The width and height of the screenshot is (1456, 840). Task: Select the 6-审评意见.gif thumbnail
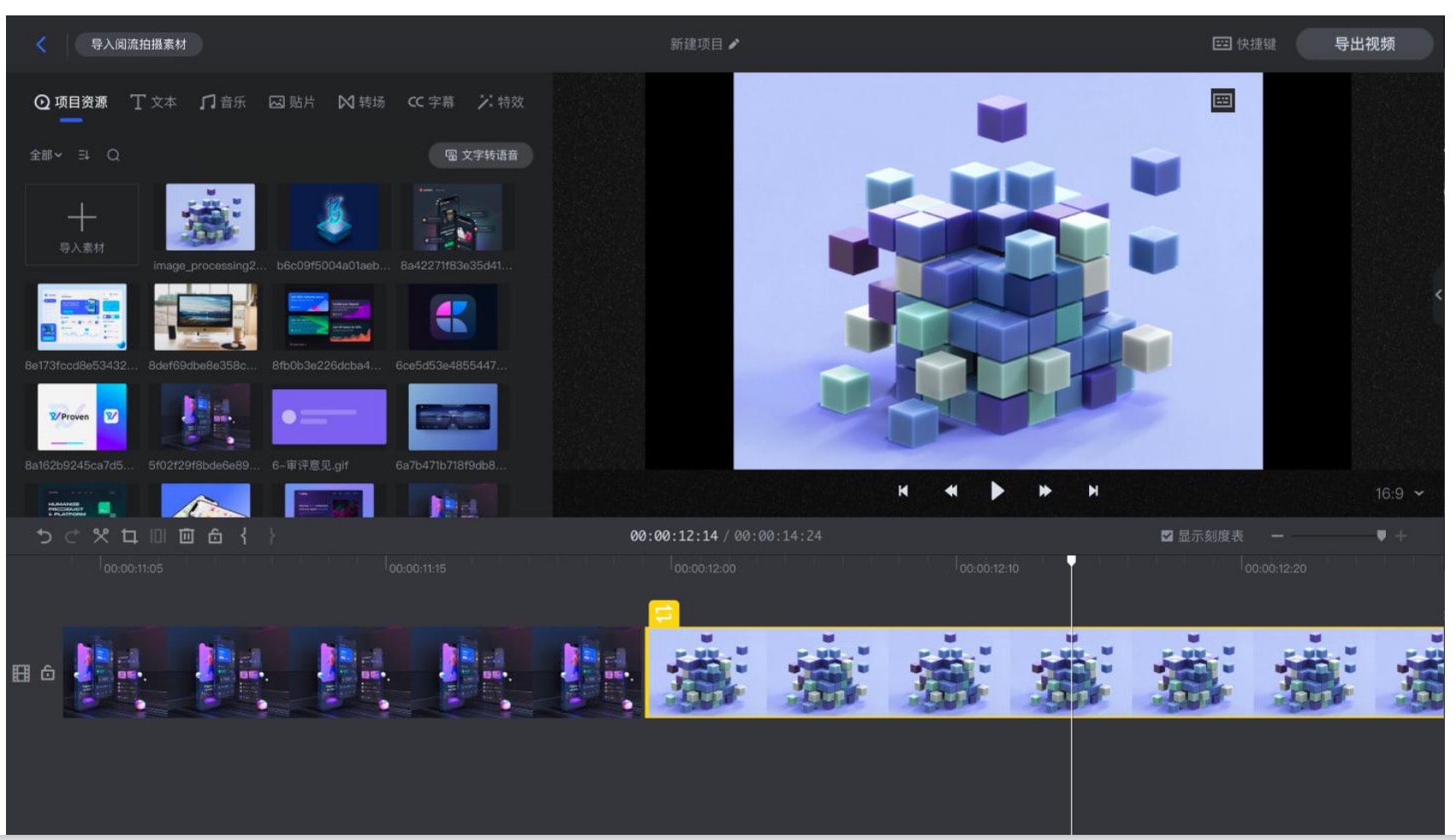click(329, 417)
